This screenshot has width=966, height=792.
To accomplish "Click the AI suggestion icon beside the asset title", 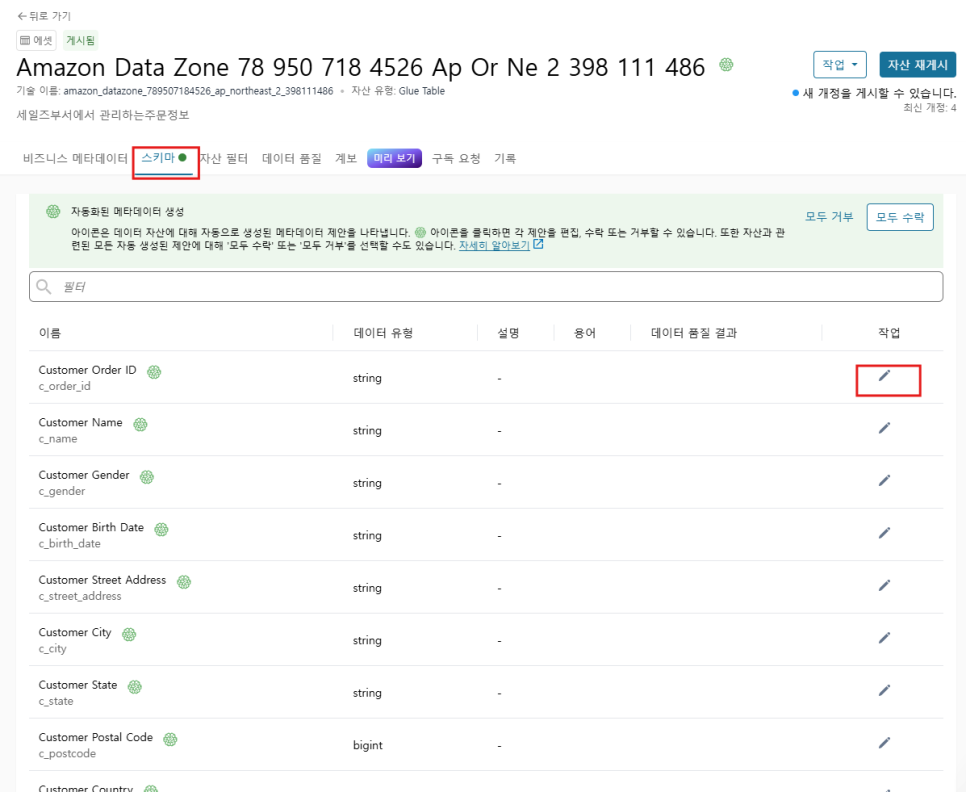I will pos(726,64).
